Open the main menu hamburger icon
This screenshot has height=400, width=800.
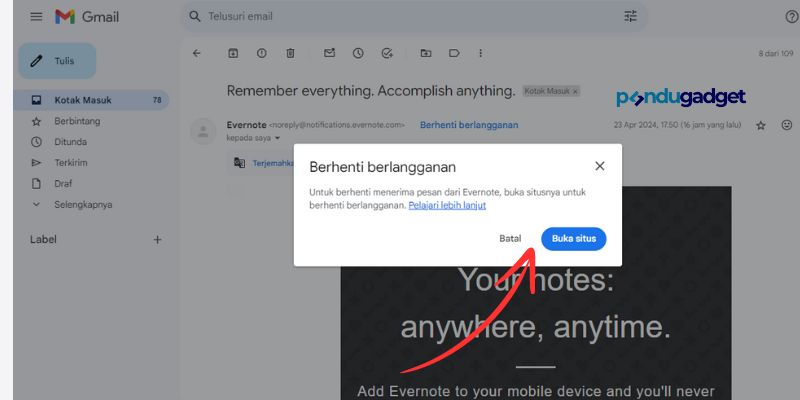point(36,17)
